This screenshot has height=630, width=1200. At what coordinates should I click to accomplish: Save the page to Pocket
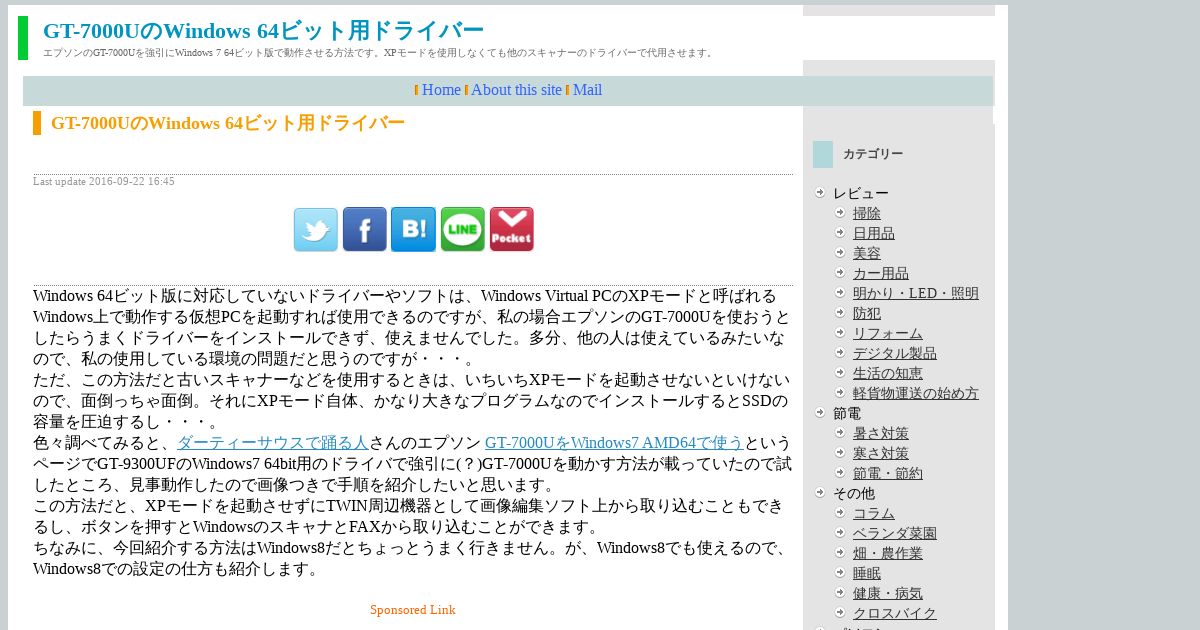(511, 229)
